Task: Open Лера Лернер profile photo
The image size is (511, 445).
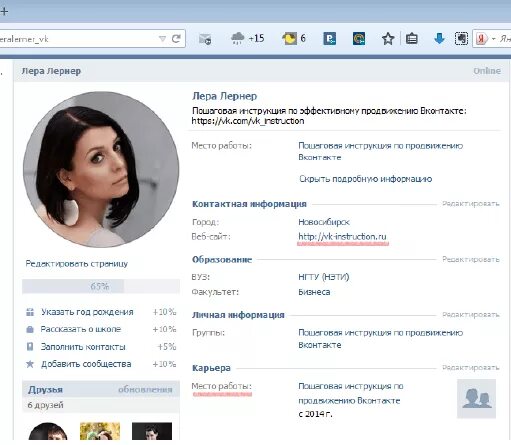Action: pos(101,170)
